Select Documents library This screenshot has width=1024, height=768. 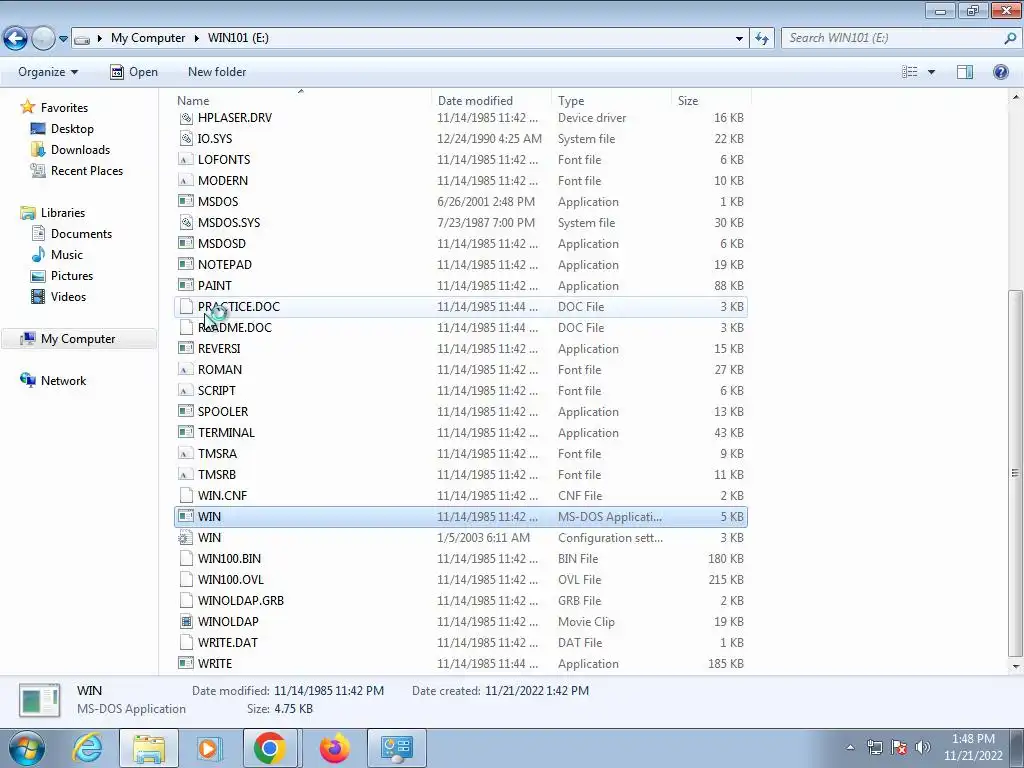tap(82, 234)
